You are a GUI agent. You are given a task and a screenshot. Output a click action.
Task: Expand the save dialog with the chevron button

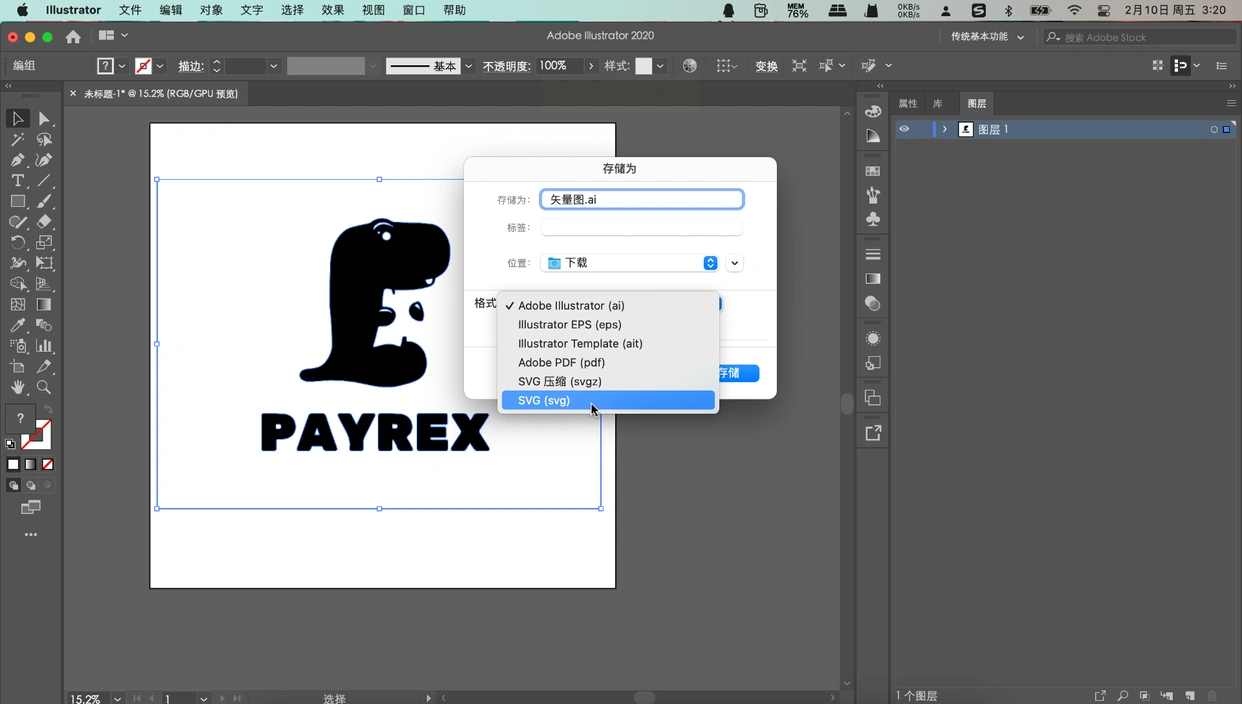pyautogui.click(x=735, y=263)
